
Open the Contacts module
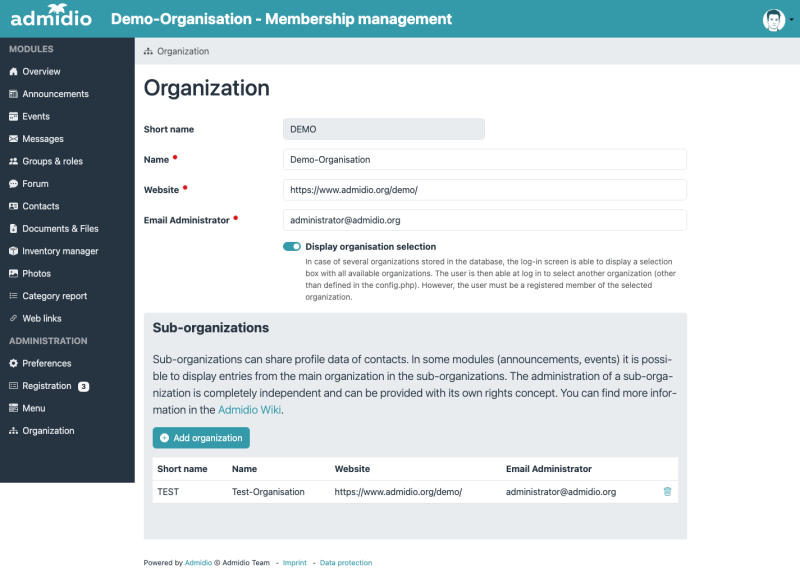(41, 207)
